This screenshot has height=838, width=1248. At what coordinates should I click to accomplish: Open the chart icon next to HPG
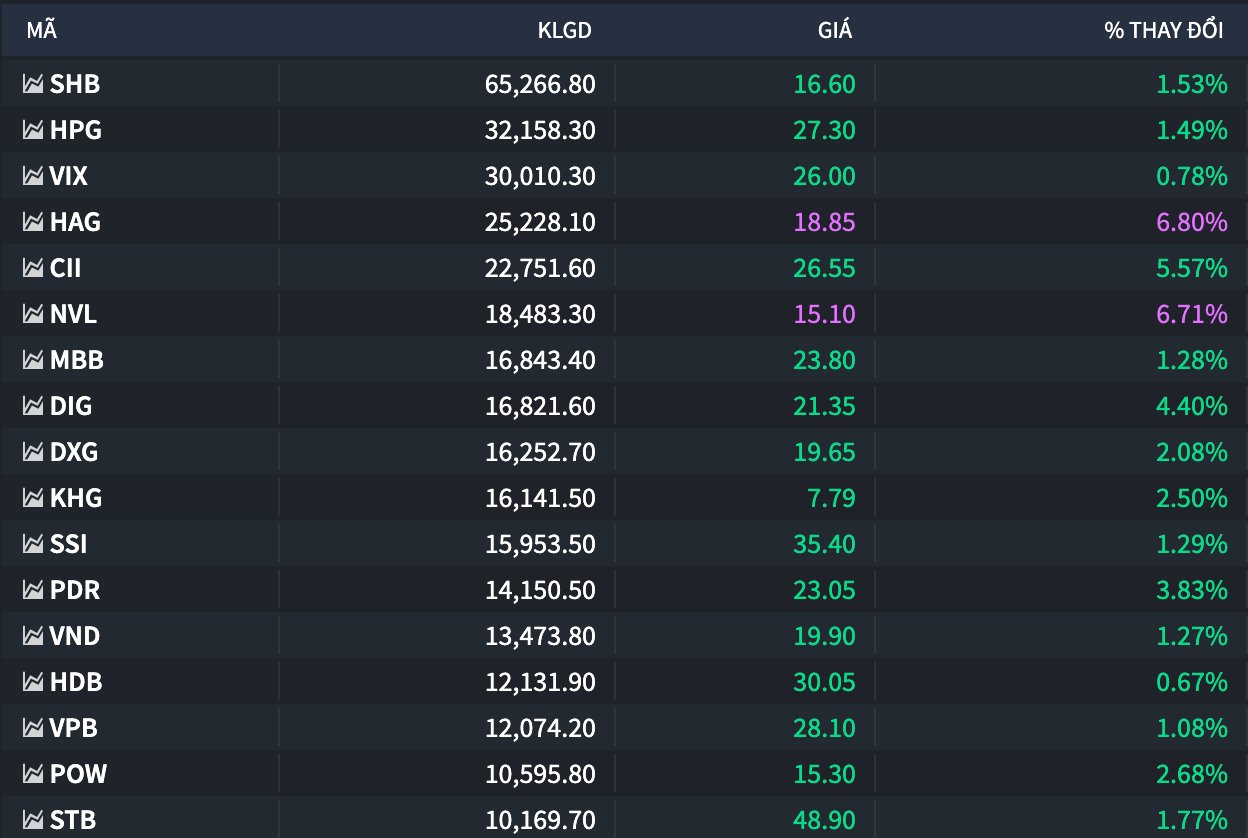tap(33, 130)
